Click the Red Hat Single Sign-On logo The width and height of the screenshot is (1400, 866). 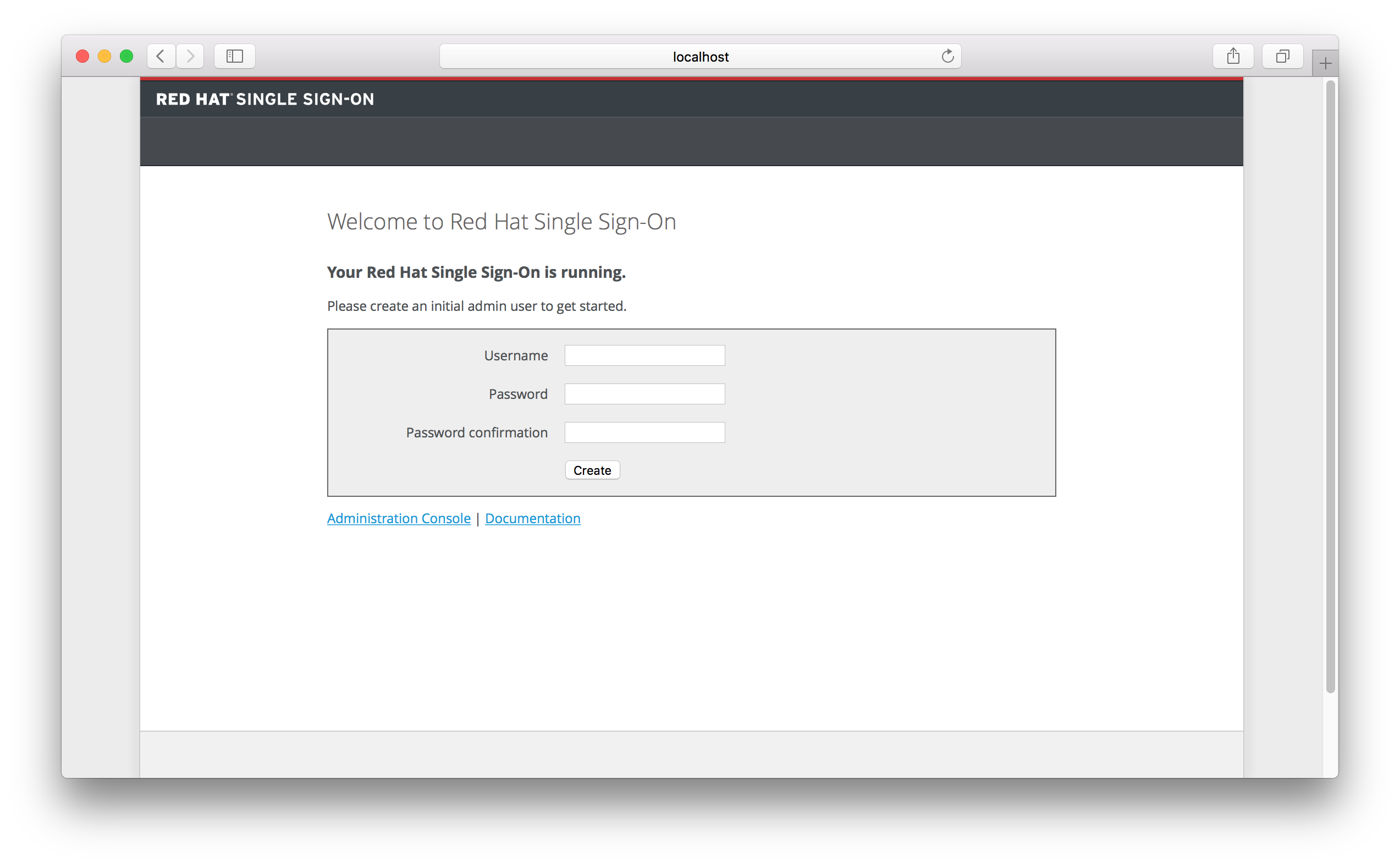click(x=265, y=99)
